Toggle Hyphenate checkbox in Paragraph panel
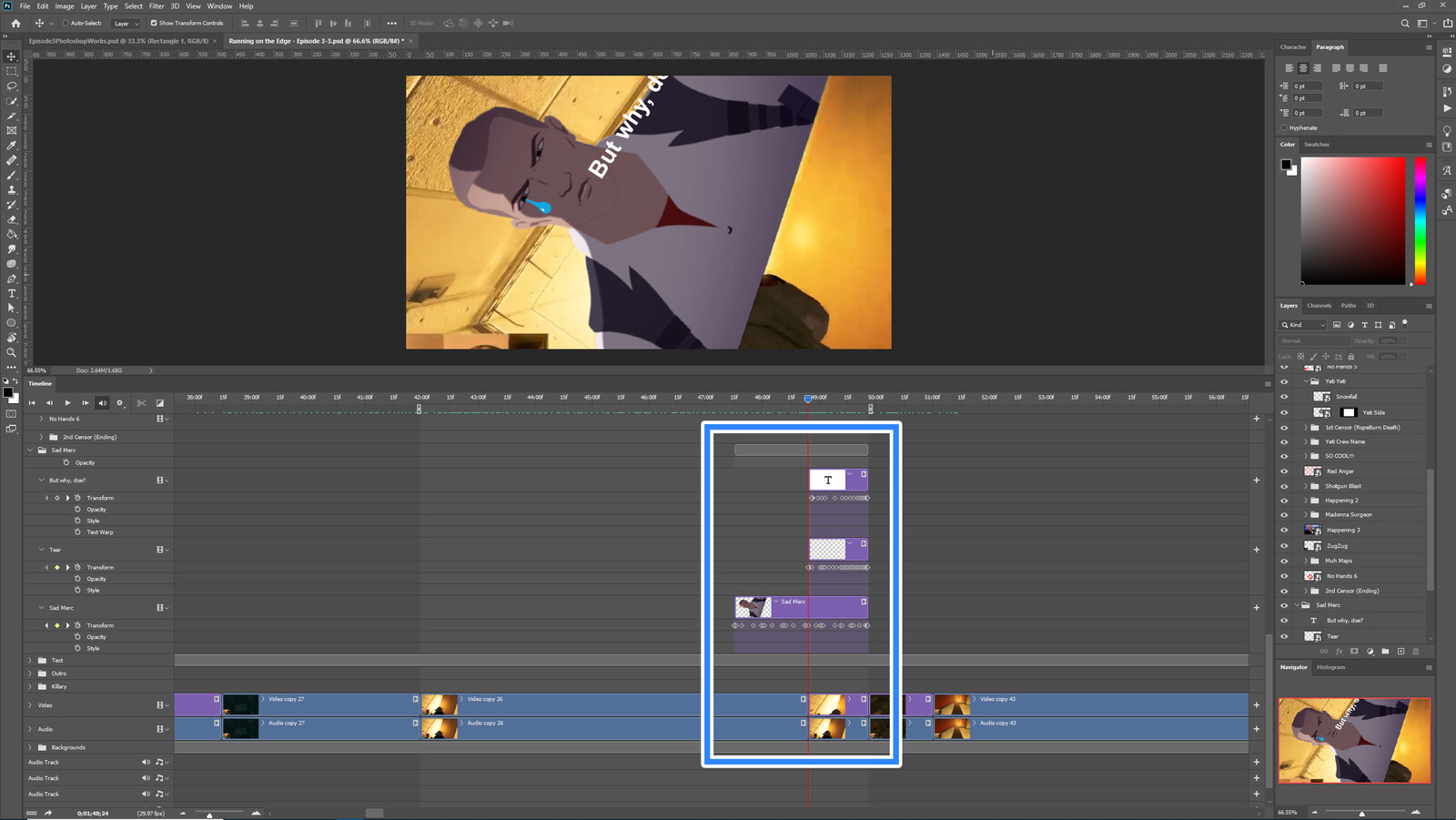Screen dimensions: 1456x820 pos(1284,127)
